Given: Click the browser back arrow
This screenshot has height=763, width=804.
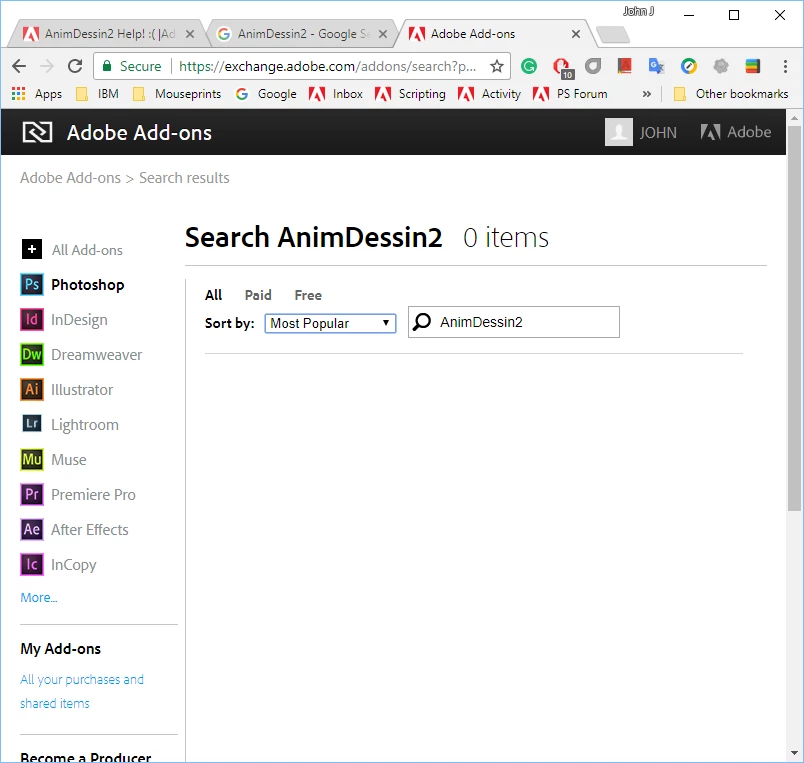Looking at the screenshot, I should click(19, 66).
